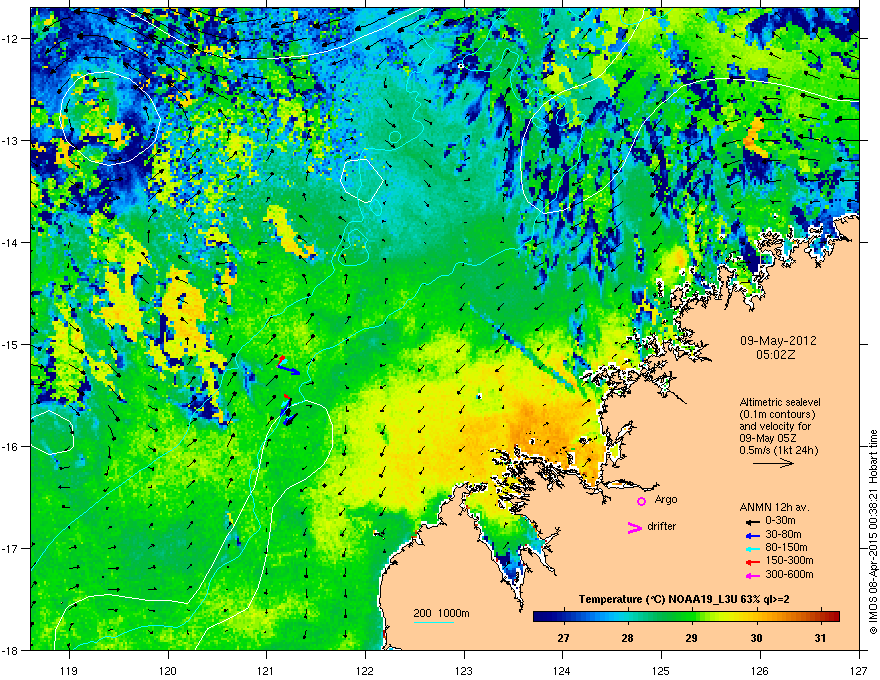880x680 pixels.
Task: Click the 124 longitude axis label
Action: (562, 670)
